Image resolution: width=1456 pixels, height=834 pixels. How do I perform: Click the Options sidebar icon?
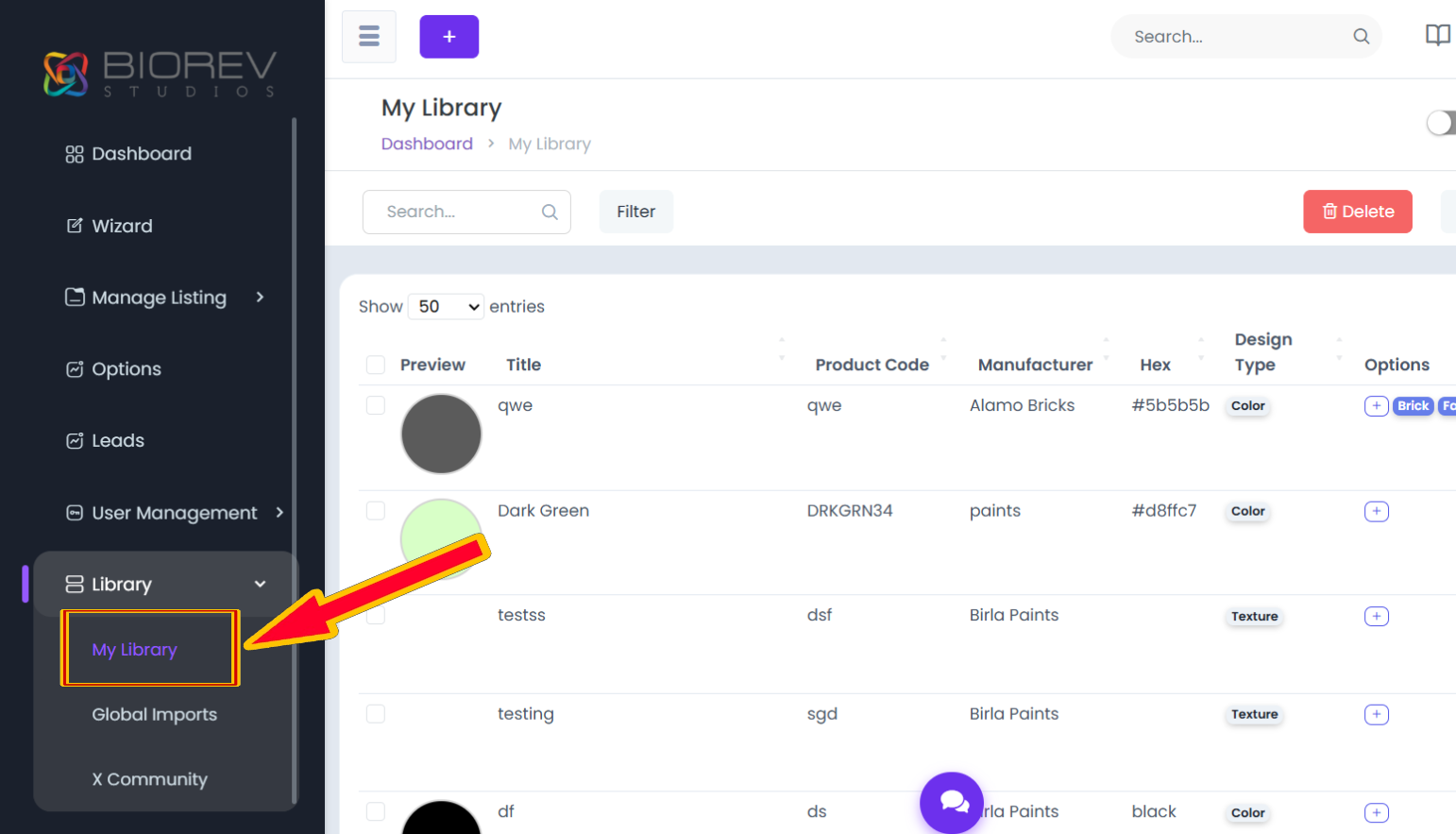(75, 369)
